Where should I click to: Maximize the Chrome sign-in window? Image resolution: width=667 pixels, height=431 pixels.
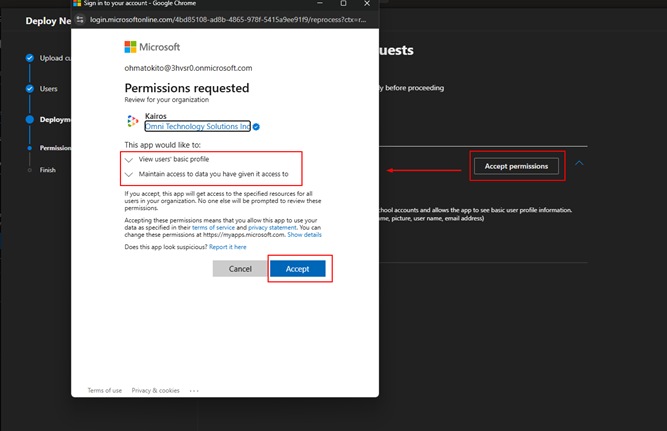343,3
